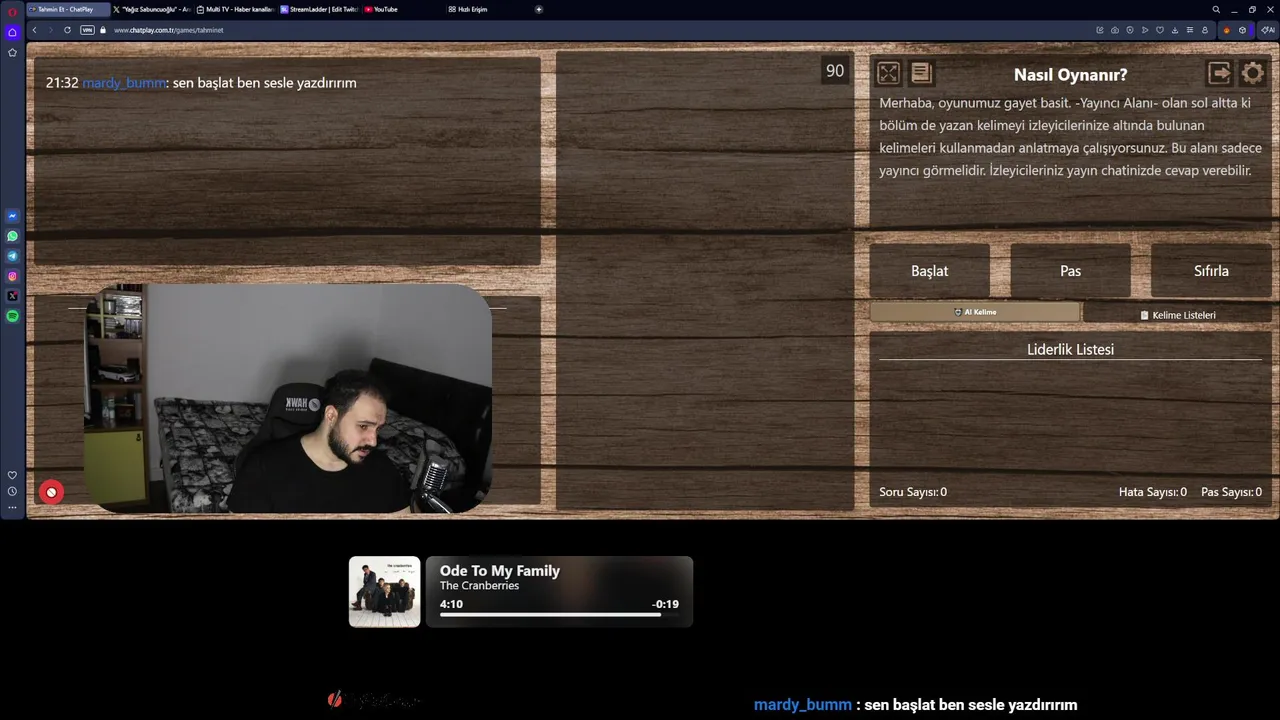Click the red record circle button
Screen dimensions: 1280x720
pyautogui.click(x=51, y=491)
